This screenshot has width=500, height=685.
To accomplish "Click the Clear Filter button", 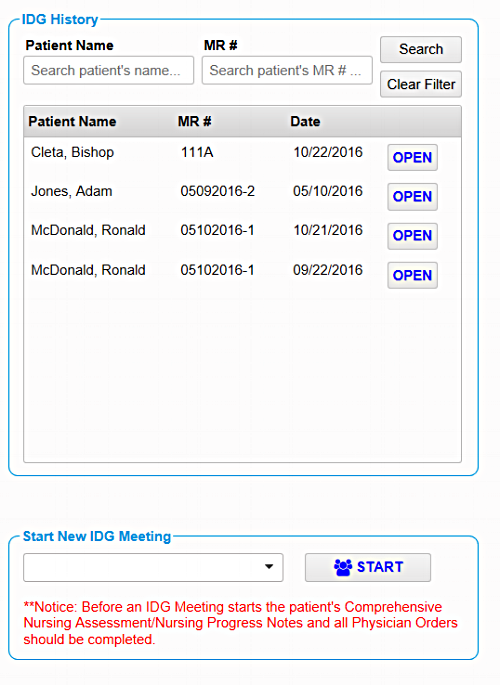I will click(x=421, y=84).
